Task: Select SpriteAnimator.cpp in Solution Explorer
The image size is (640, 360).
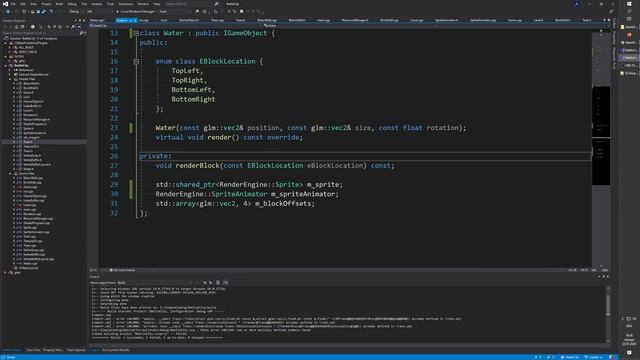Action: click(x=36, y=232)
